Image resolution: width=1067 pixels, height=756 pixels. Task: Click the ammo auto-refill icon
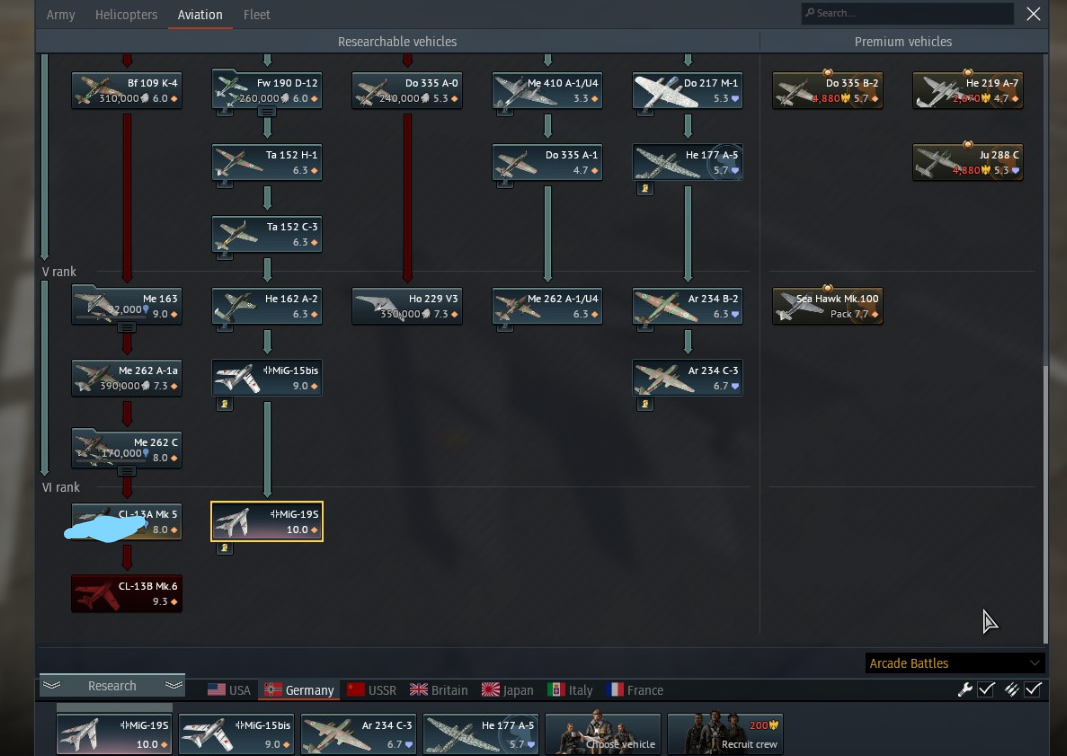tap(1011, 689)
